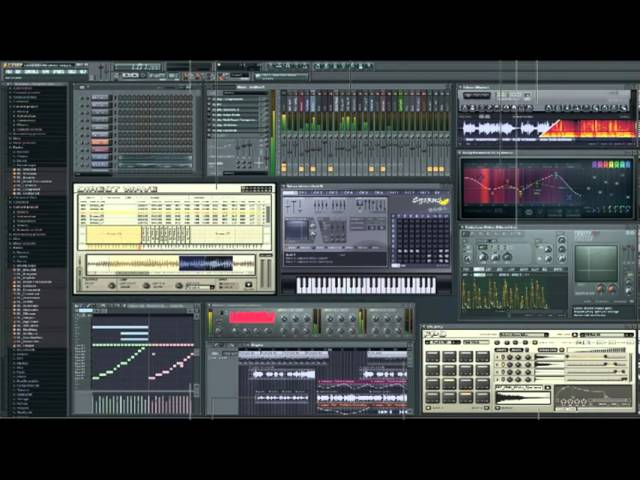This screenshot has width=640, height=480.
Task: Click the orange spectrum view in Edison
Action: point(588,128)
